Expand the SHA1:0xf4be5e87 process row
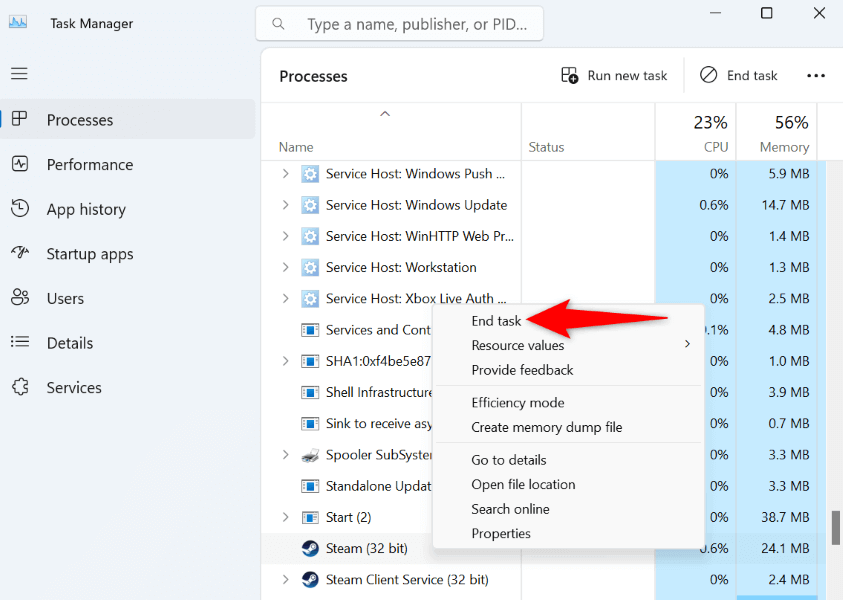This screenshot has width=843, height=600. 285,361
